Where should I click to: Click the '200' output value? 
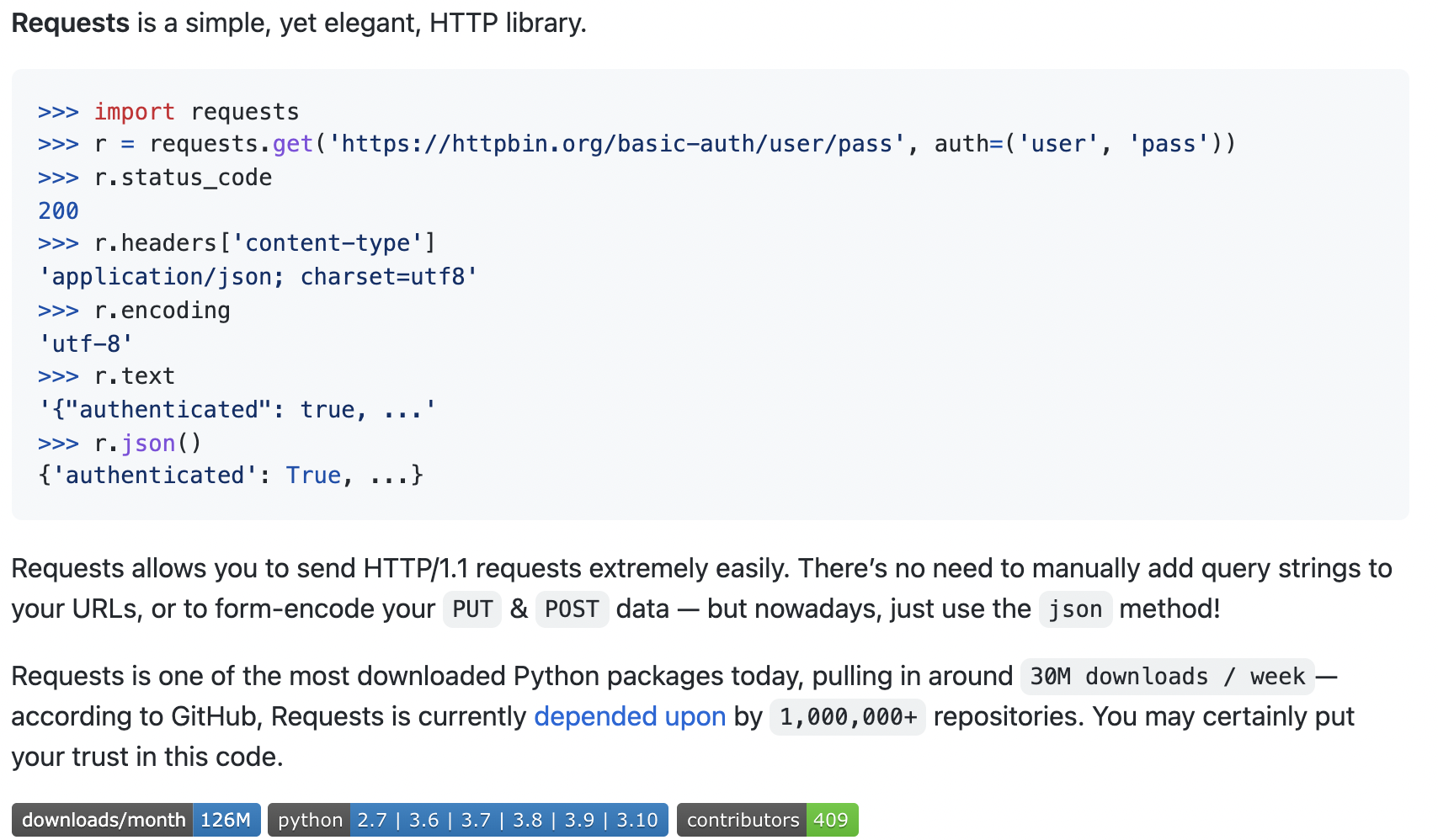tap(58, 210)
